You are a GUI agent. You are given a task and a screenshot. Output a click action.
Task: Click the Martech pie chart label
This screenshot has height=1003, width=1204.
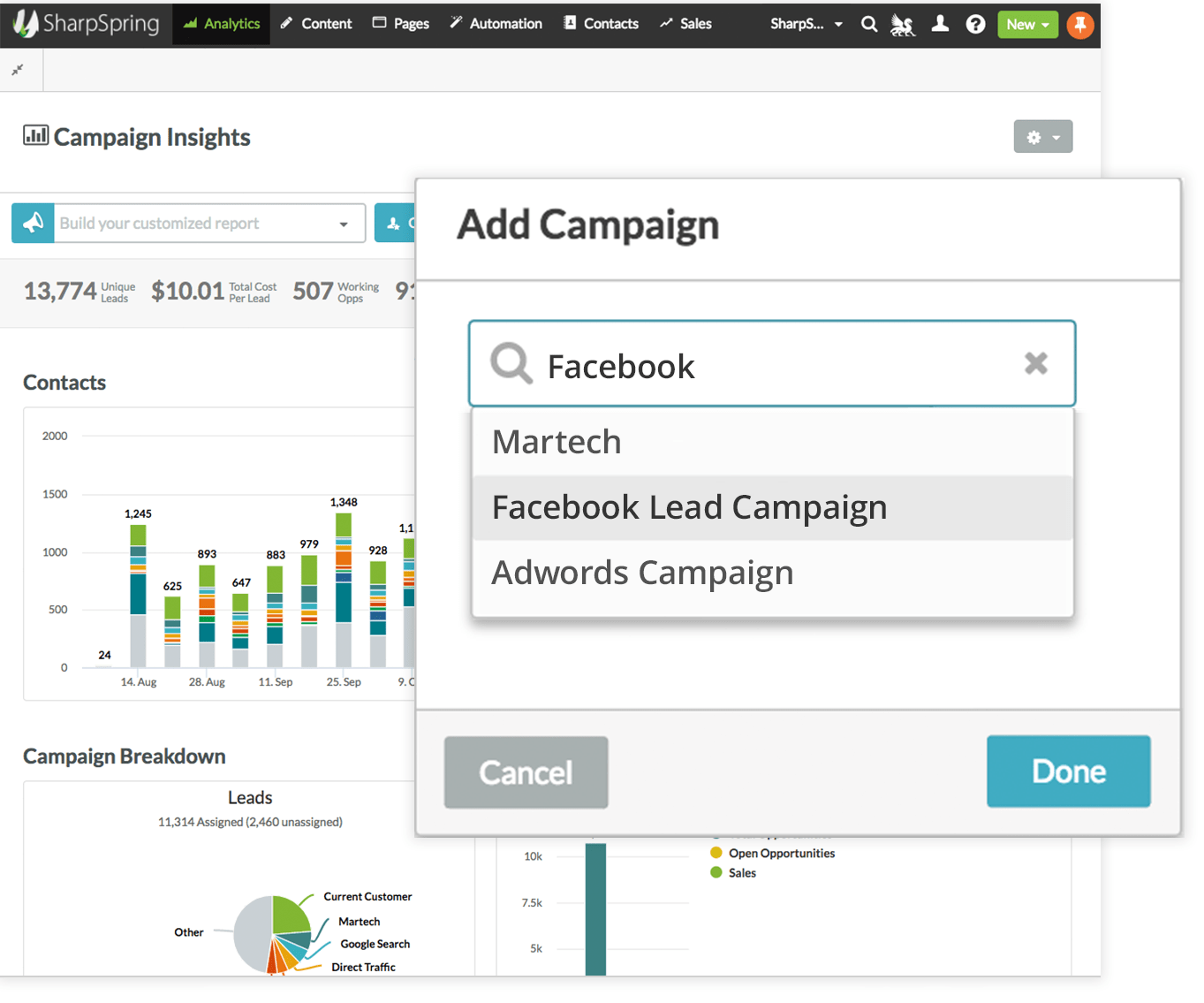(360, 922)
